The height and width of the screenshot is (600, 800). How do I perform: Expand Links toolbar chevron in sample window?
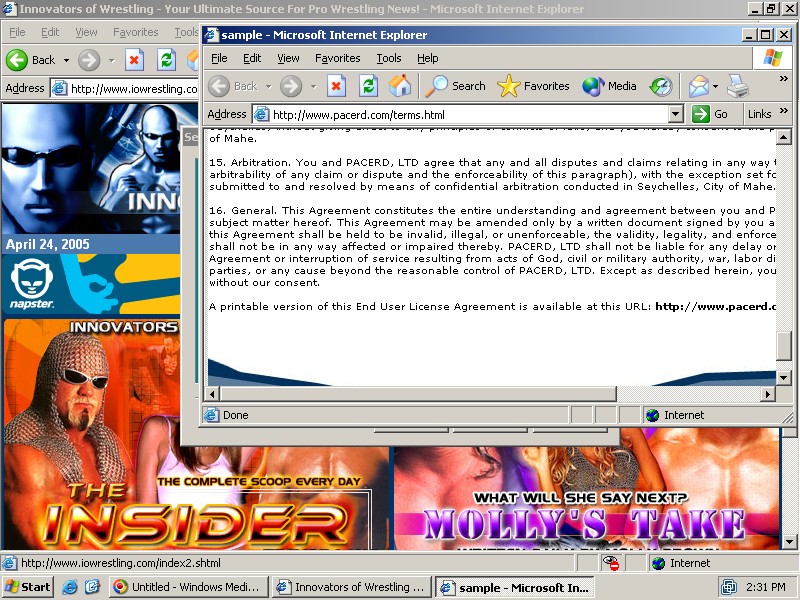pyautogui.click(x=784, y=111)
